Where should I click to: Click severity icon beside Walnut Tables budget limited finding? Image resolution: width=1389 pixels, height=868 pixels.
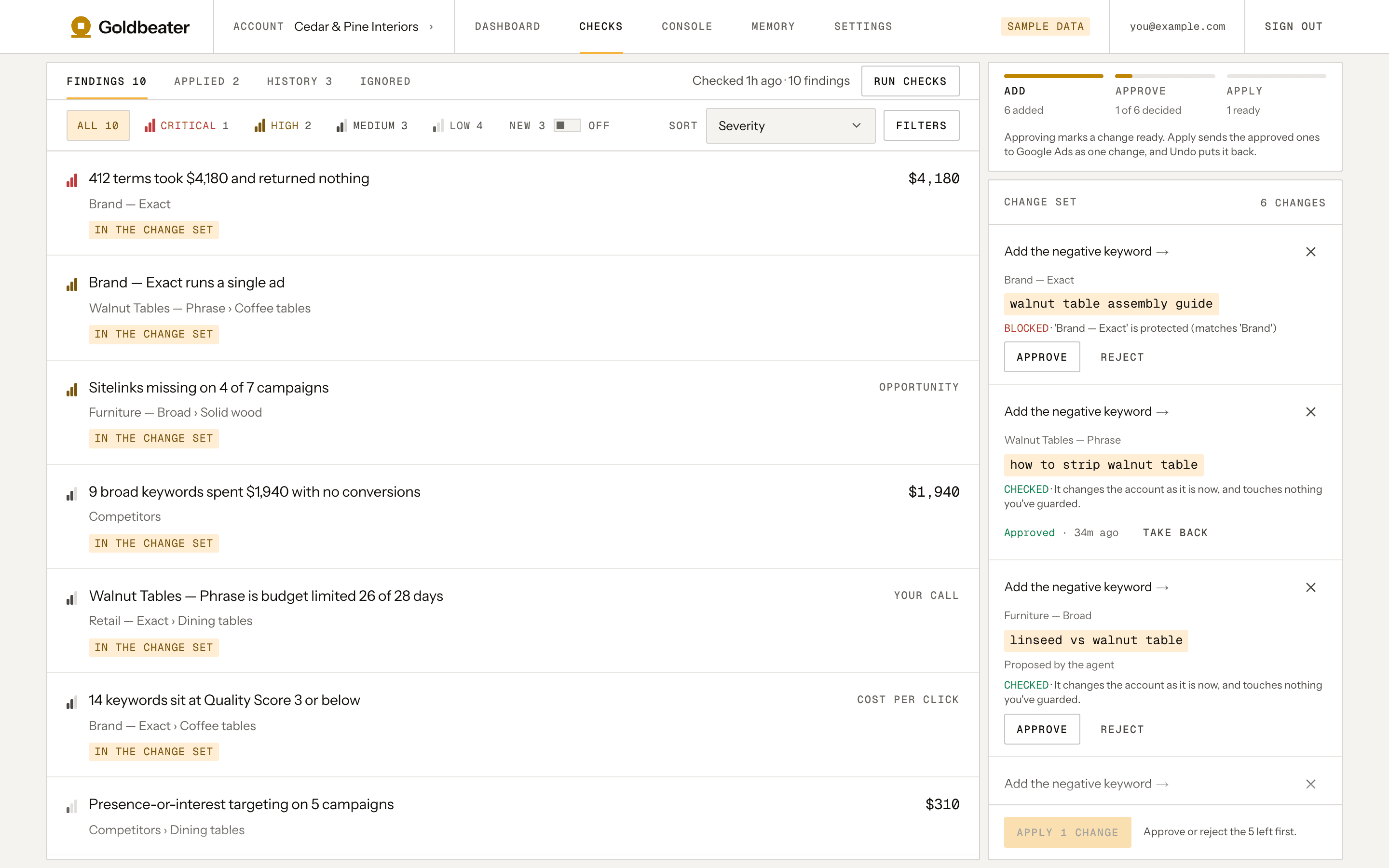[x=72, y=598]
